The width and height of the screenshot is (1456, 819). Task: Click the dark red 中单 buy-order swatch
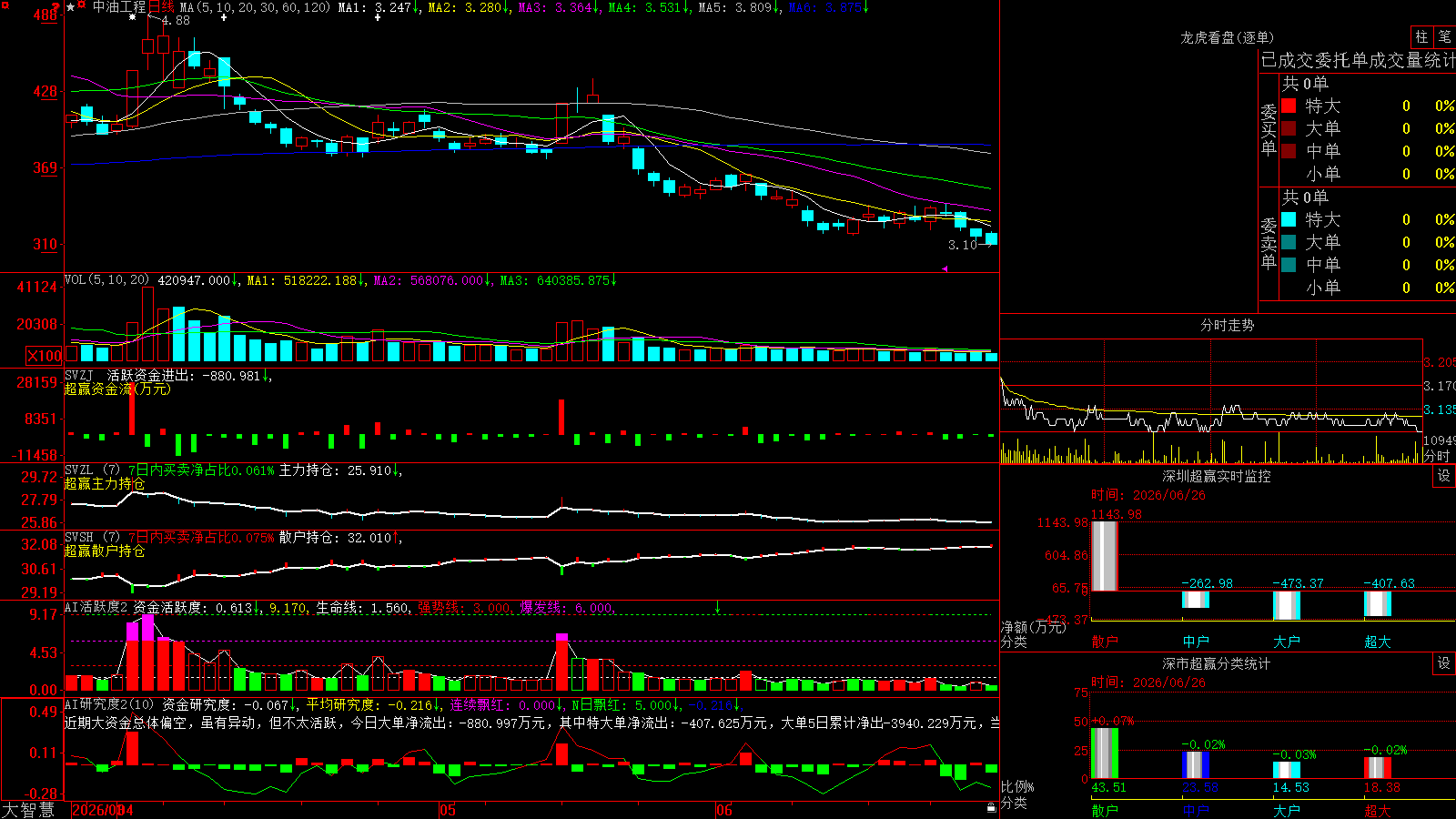1289,150
